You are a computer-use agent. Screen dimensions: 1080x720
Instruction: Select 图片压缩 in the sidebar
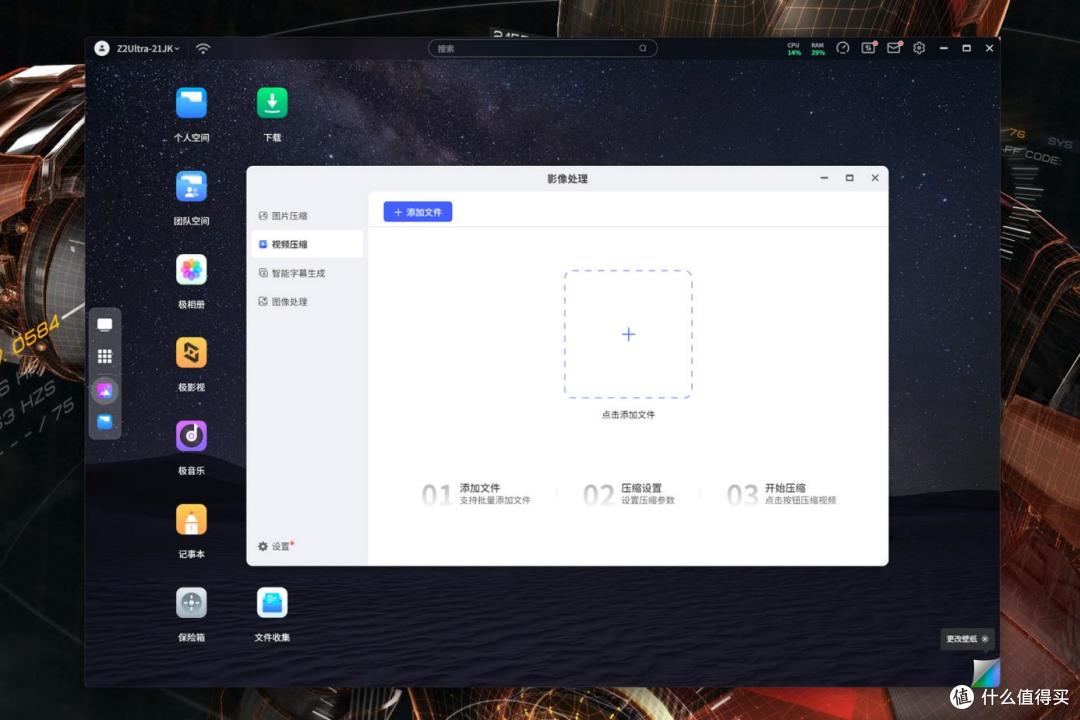coord(307,216)
